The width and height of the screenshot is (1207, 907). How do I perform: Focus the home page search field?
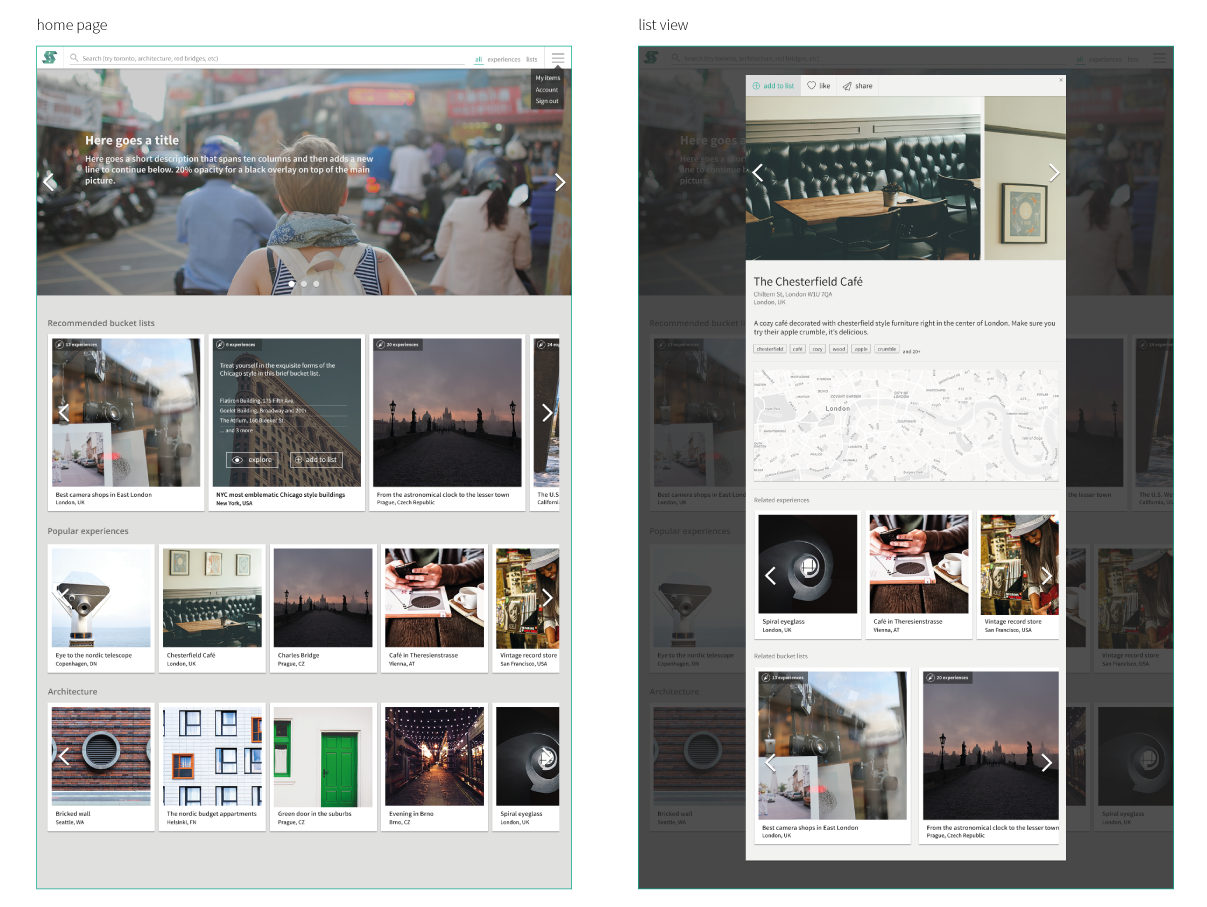267,59
